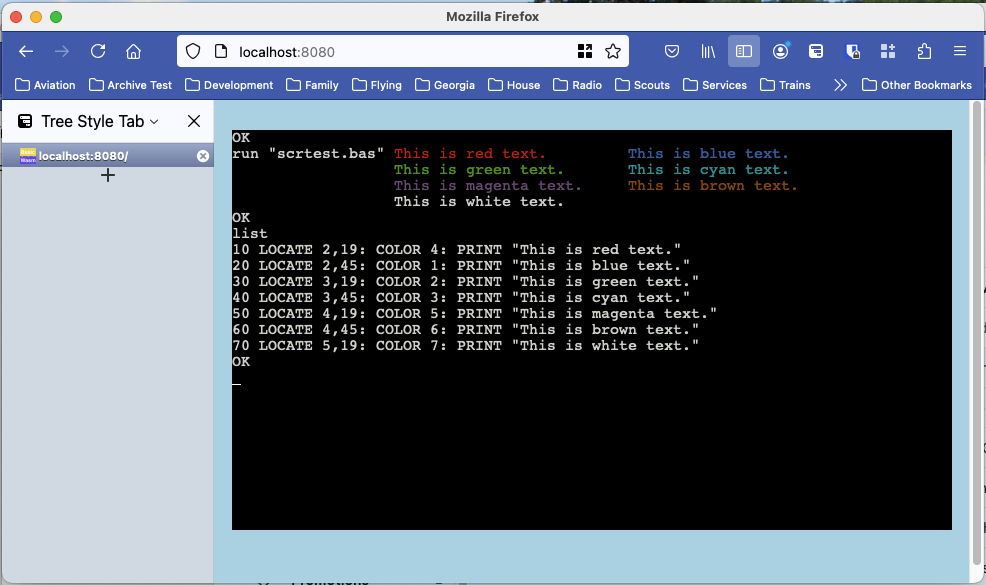Open the Tree Style Tab sidebar switcher dropdown

click(99, 122)
